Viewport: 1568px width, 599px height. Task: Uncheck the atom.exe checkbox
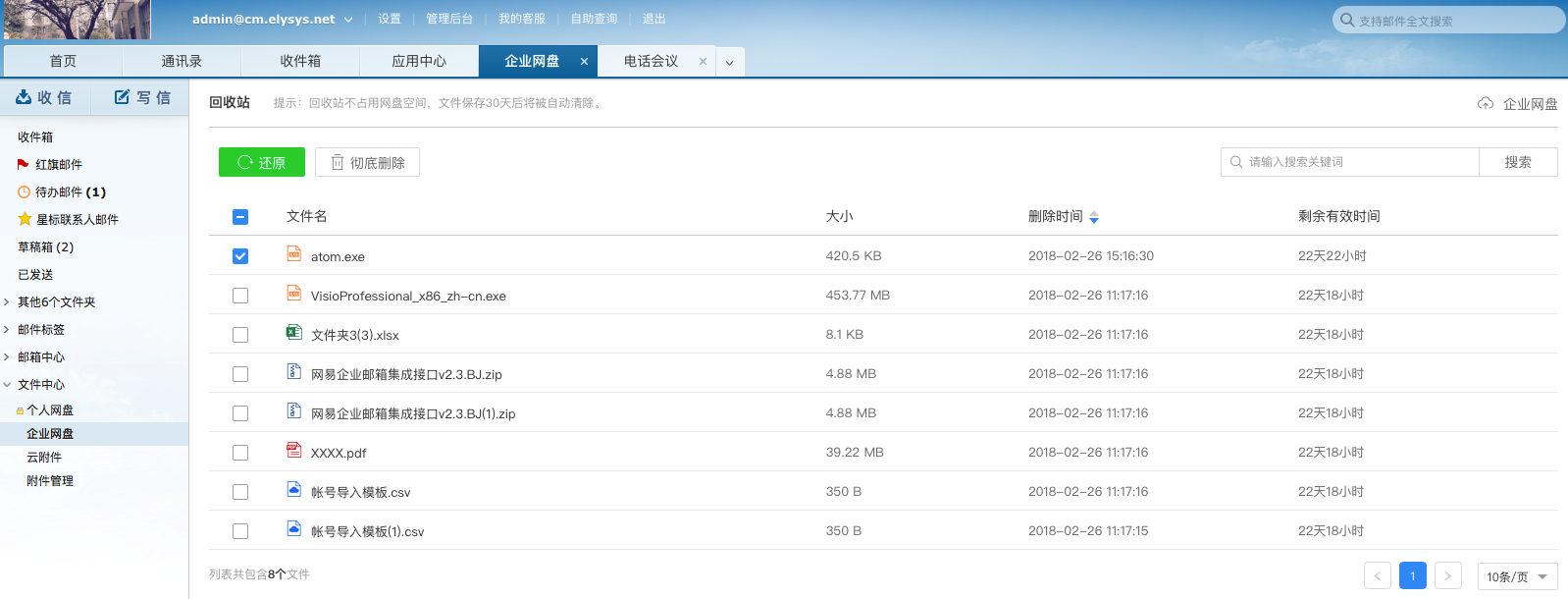point(240,256)
